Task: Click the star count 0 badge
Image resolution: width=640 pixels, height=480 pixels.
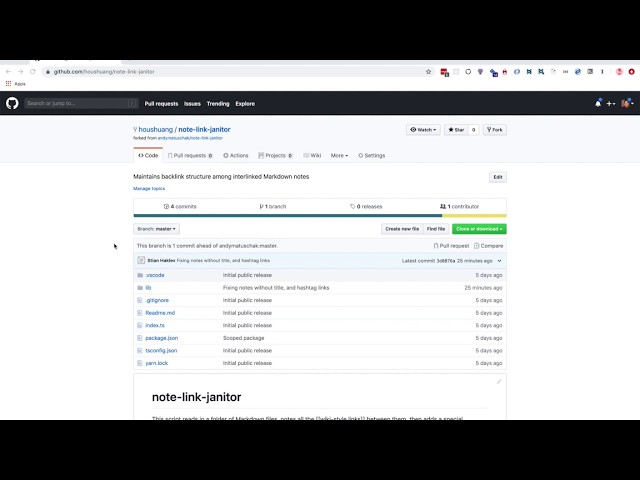Action: point(473,130)
